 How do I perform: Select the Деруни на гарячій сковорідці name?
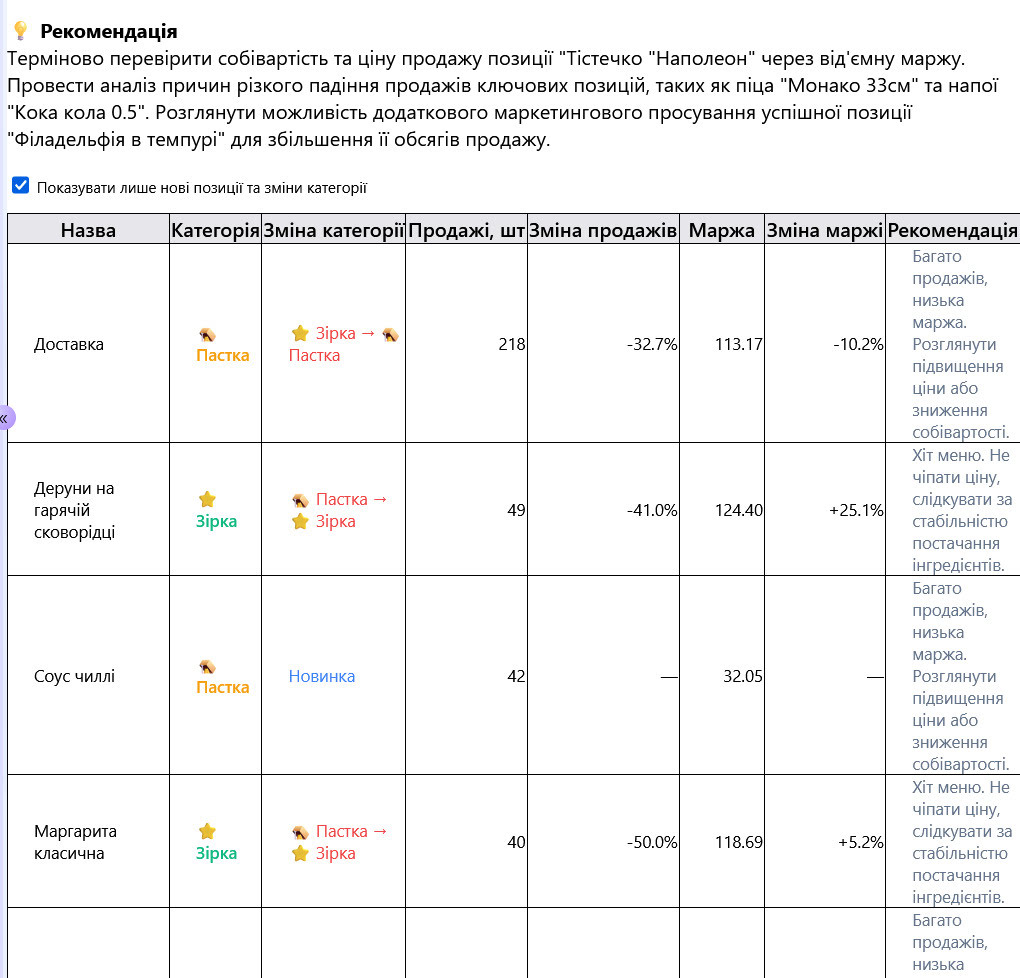tap(75, 510)
